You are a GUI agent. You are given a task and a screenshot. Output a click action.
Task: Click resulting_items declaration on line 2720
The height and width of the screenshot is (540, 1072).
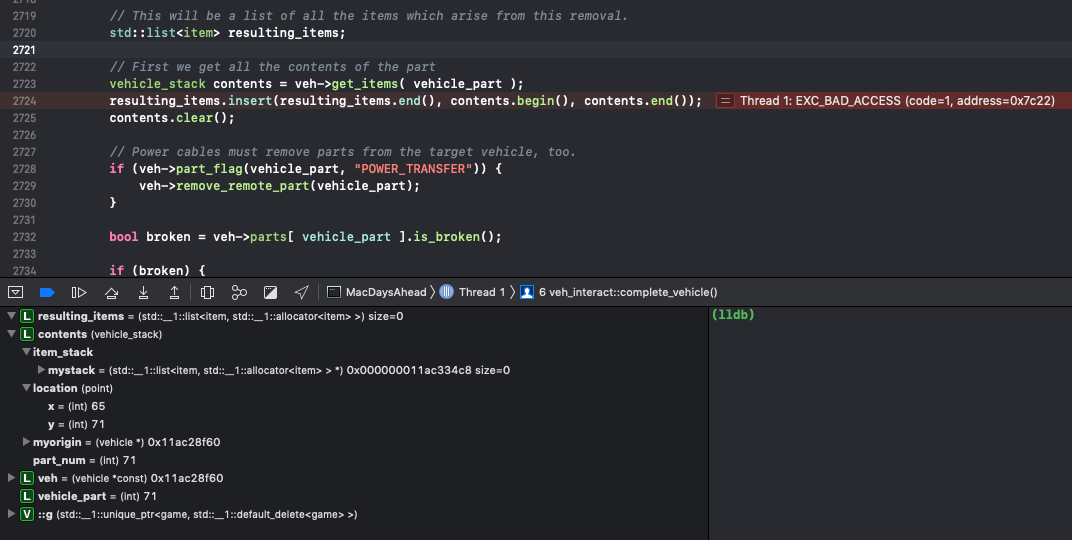pos(286,33)
